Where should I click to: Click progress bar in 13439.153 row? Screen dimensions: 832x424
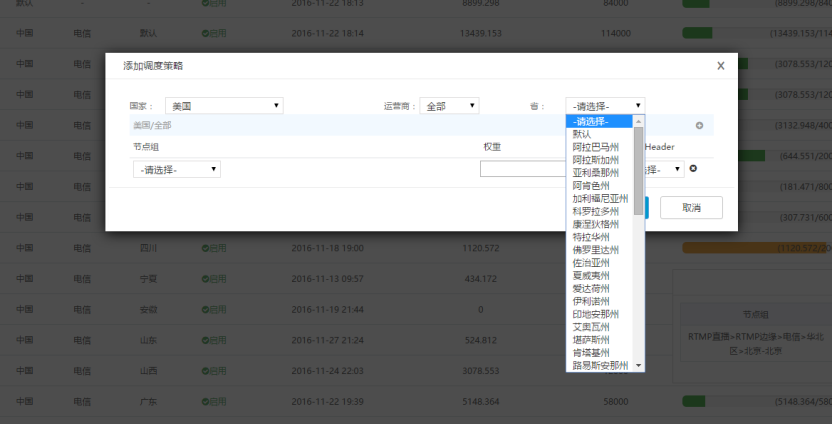point(697,33)
